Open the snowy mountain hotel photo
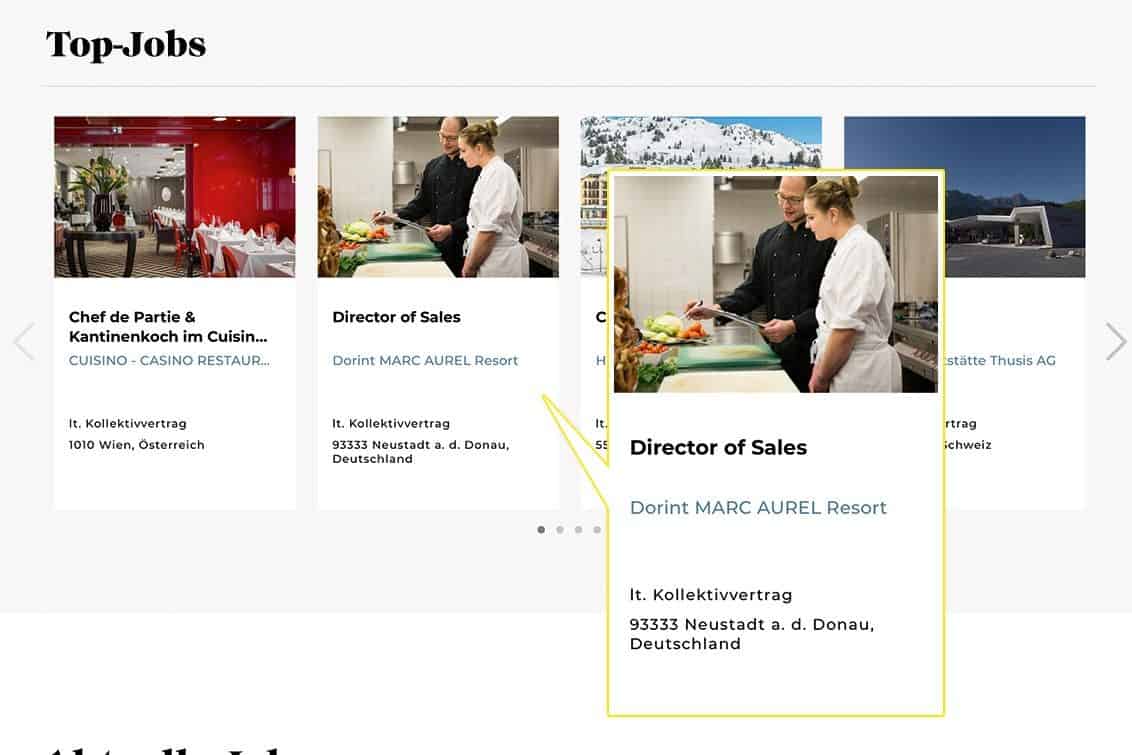The height and width of the screenshot is (755, 1132). [701, 143]
